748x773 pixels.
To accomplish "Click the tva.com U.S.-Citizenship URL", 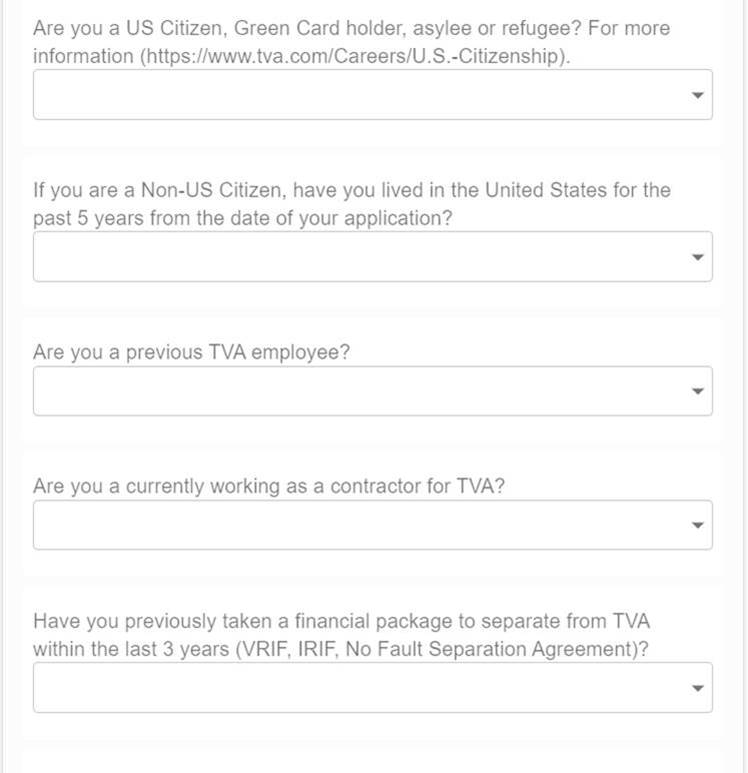I will point(356,56).
